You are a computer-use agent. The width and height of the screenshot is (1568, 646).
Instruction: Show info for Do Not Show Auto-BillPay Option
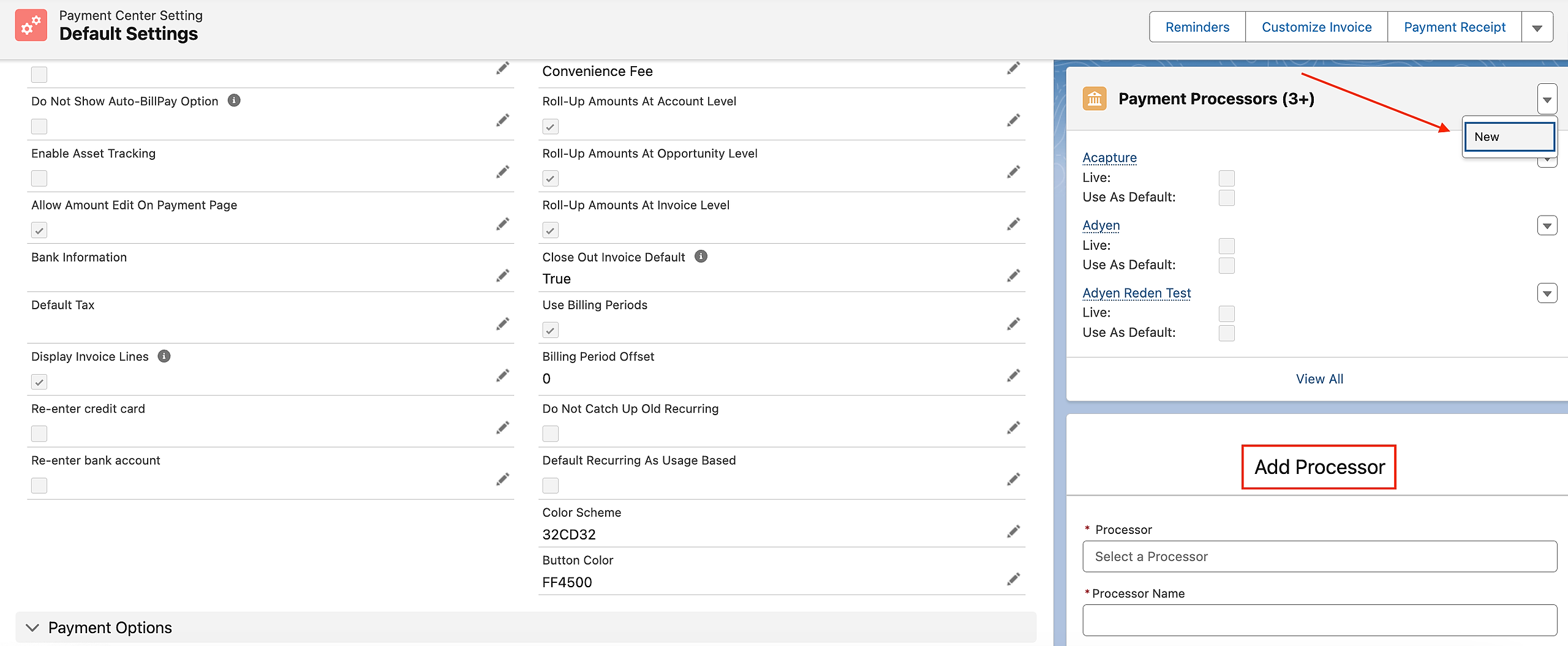(x=234, y=100)
